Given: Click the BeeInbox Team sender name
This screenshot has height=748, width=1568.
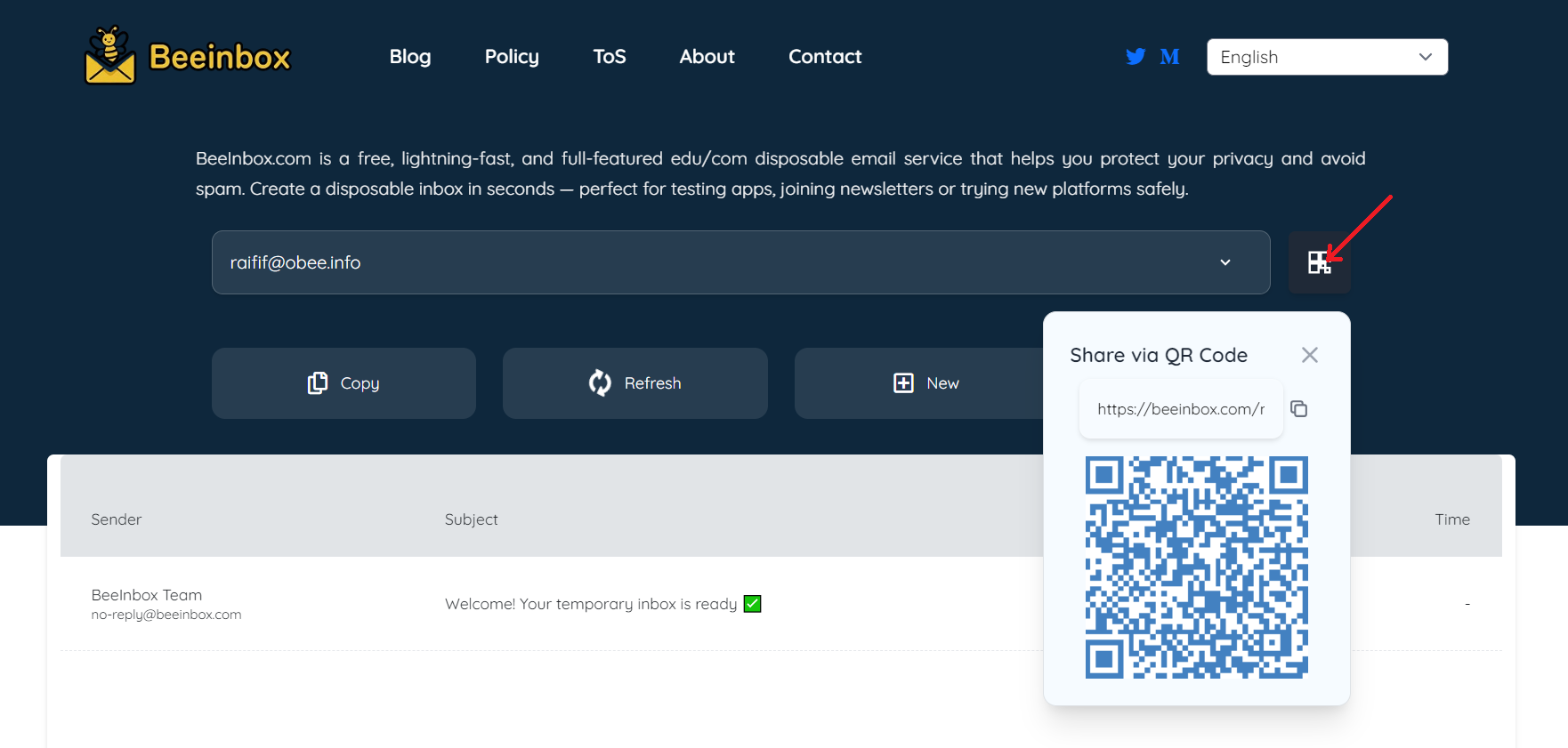Looking at the screenshot, I should click(x=147, y=595).
